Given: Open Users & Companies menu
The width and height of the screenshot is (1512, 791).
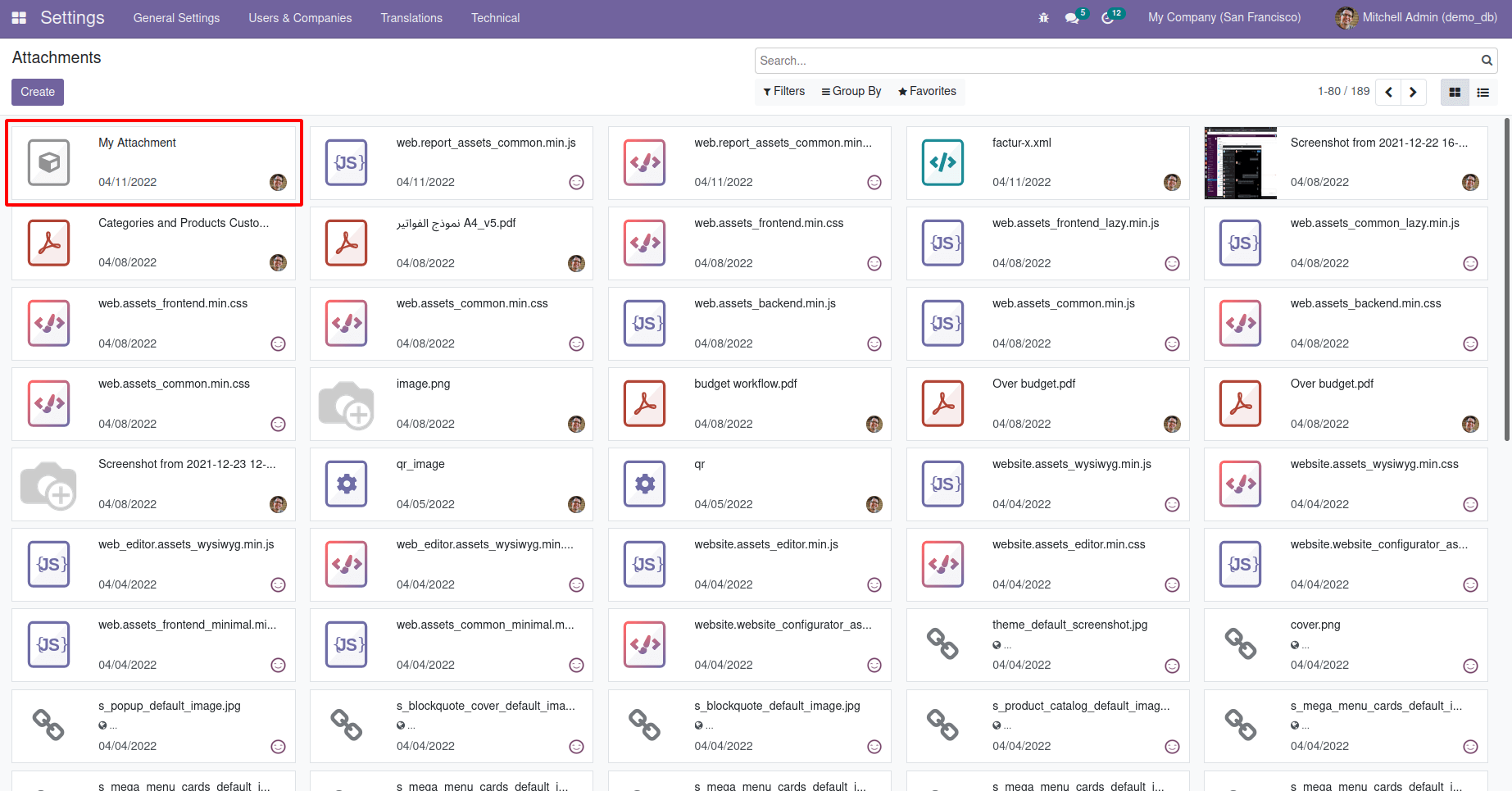Looking at the screenshot, I should [x=300, y=18].
